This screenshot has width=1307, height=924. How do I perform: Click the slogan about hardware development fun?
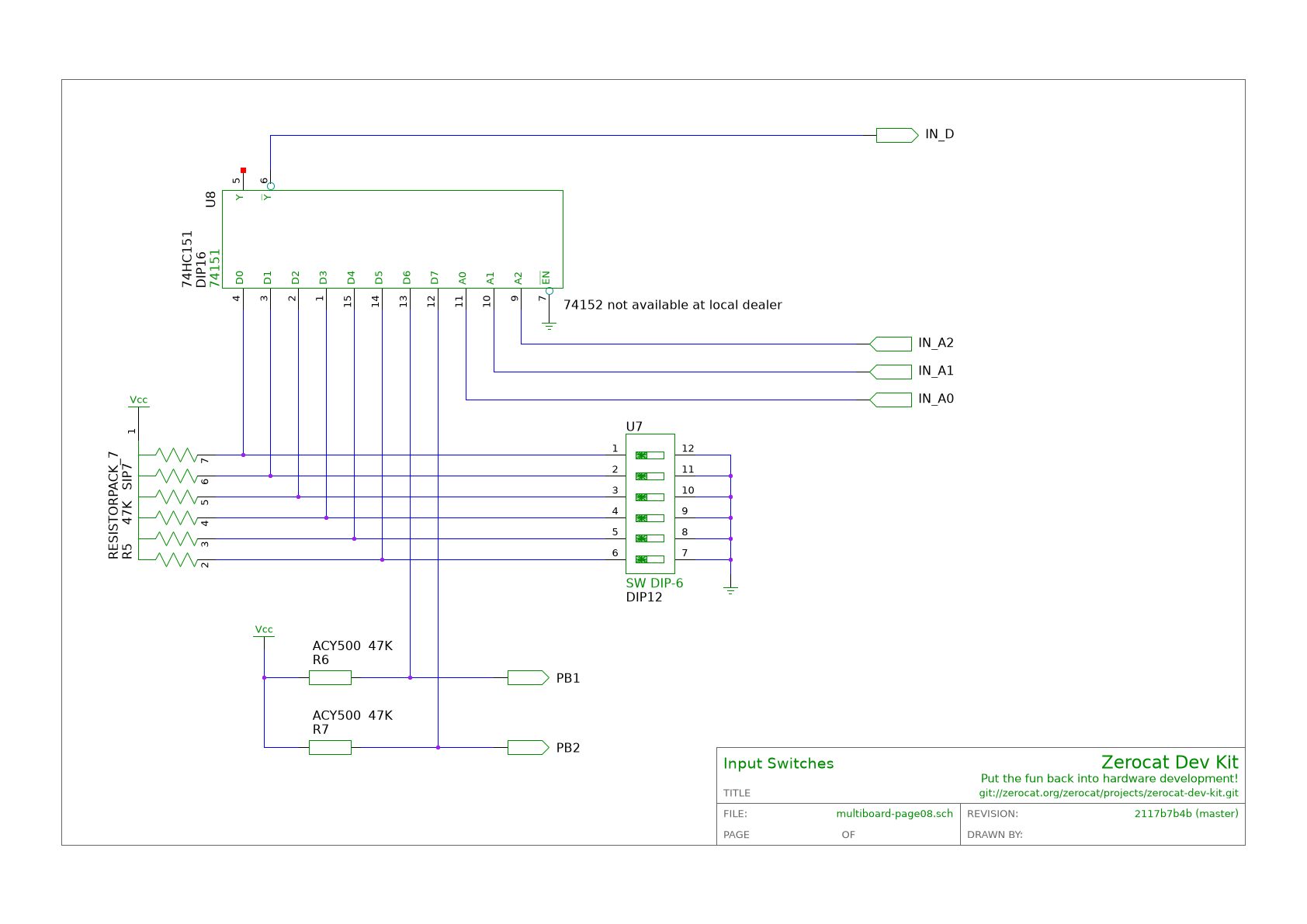1109,779
